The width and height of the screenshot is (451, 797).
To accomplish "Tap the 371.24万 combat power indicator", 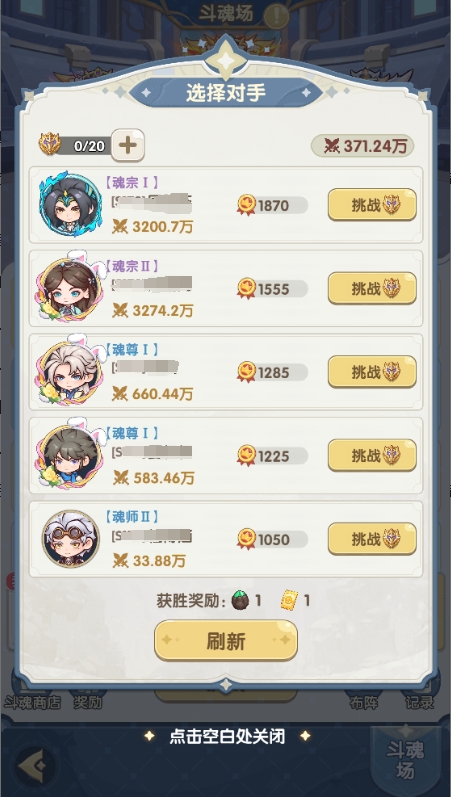I will tap(363, 146).
